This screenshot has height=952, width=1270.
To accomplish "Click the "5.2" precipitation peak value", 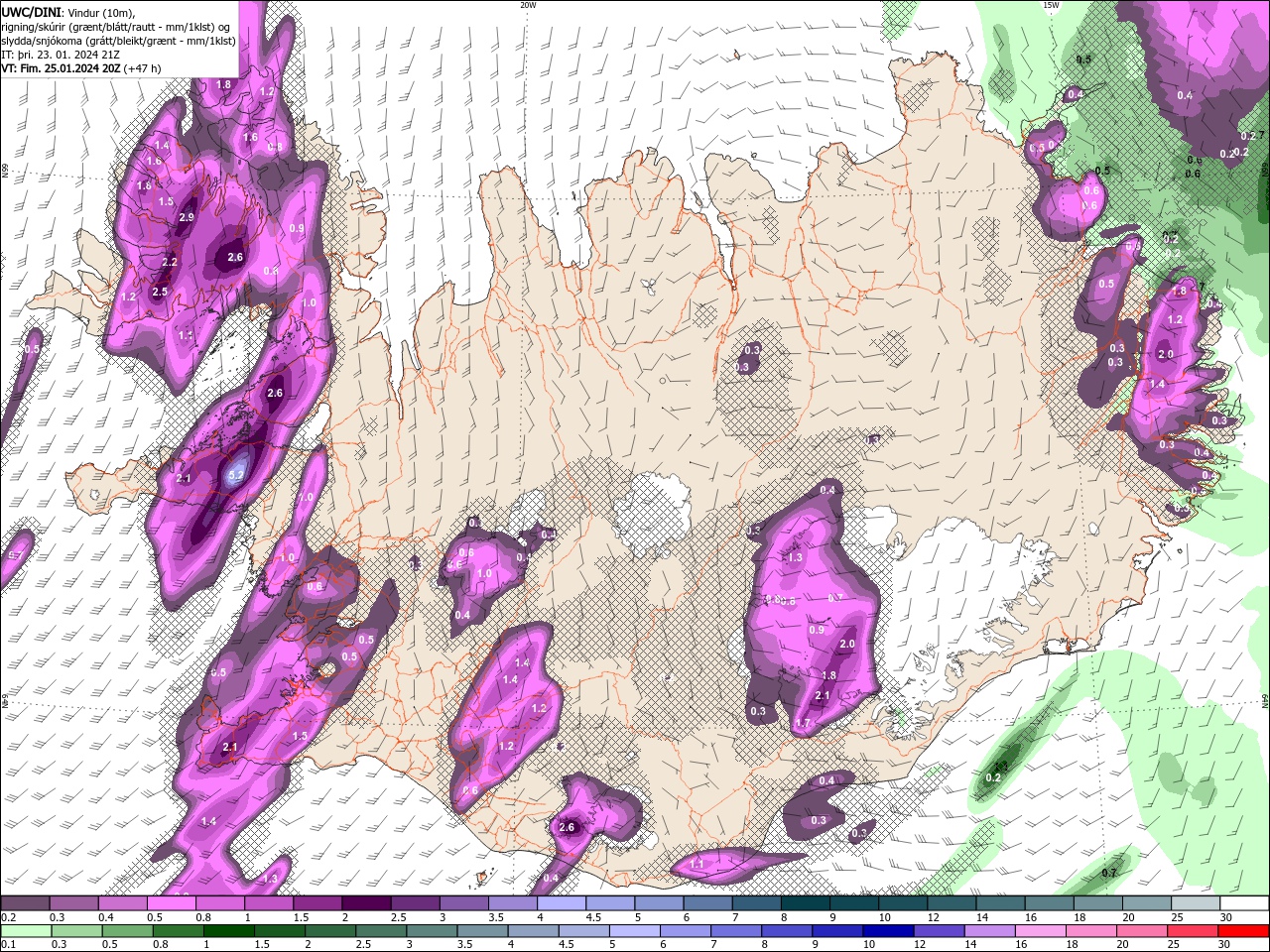I will click(x=236, y=476).
